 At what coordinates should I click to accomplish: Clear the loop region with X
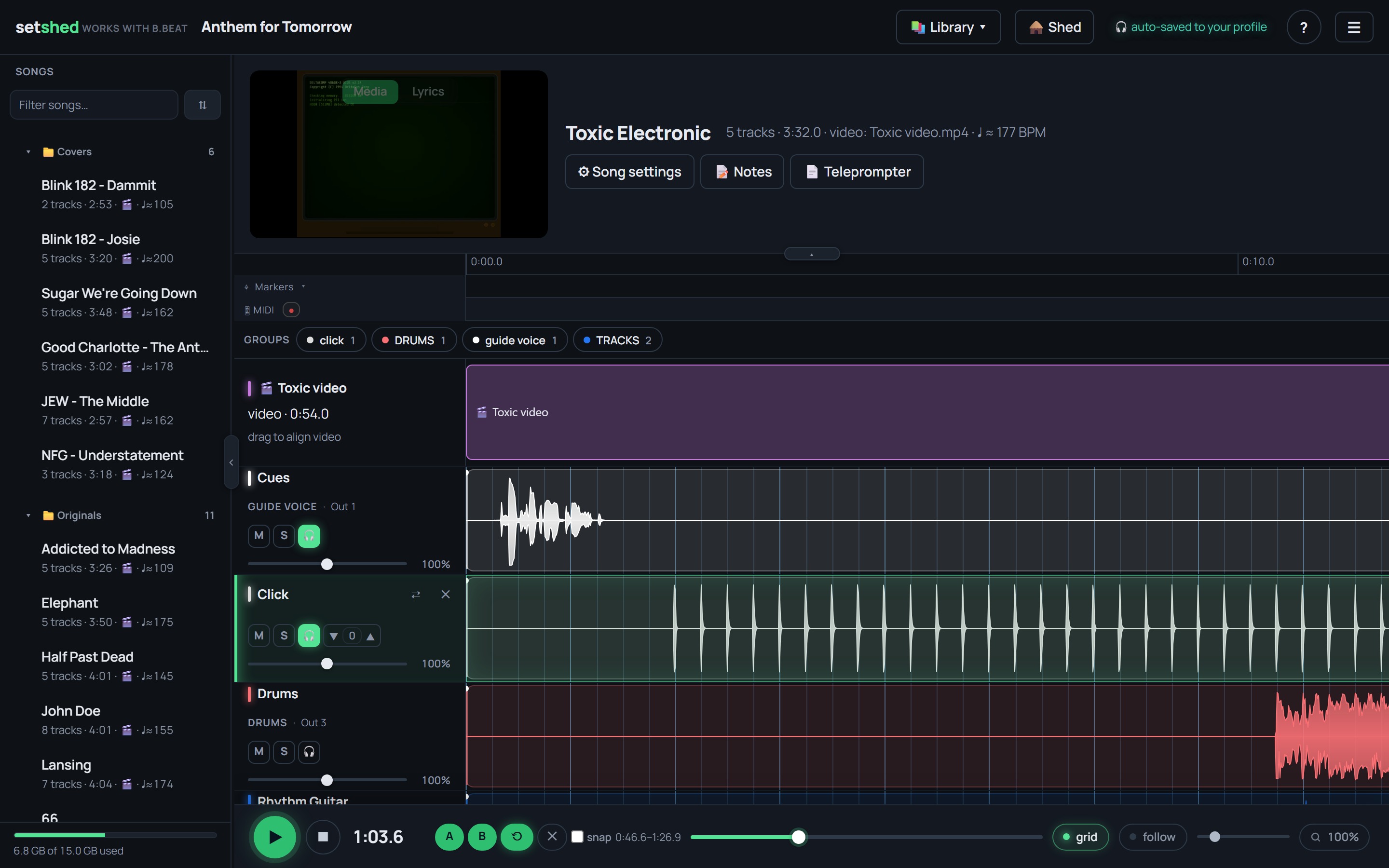(552, 837)
